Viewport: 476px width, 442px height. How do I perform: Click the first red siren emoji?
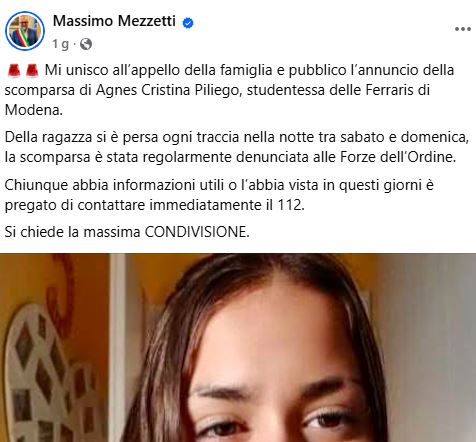point(14,70)
